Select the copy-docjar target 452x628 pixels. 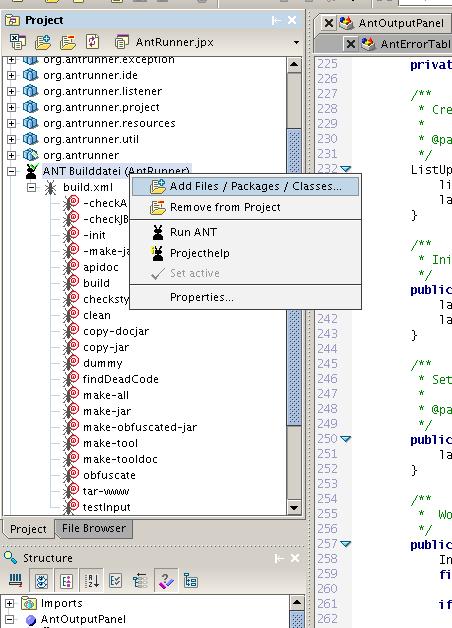point(116,331)
